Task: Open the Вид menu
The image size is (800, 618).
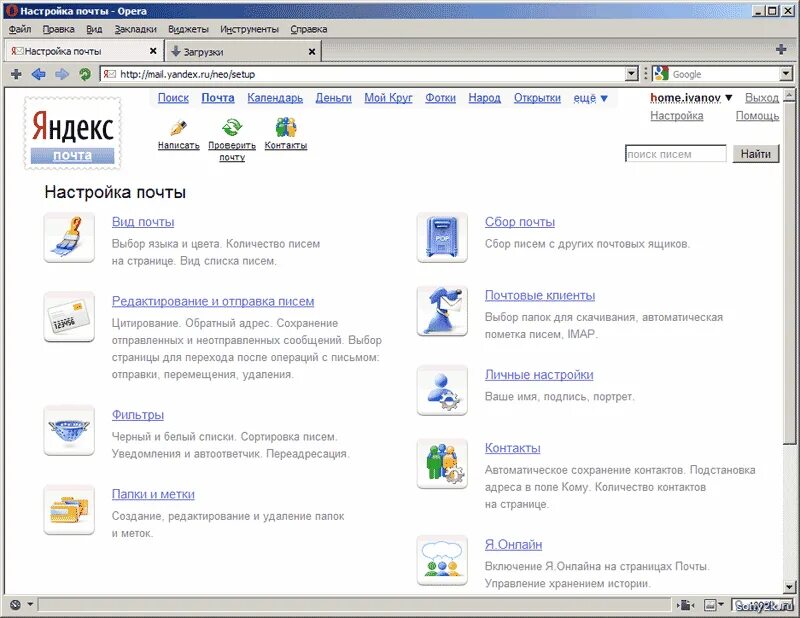Action: [x=94, y=29]
